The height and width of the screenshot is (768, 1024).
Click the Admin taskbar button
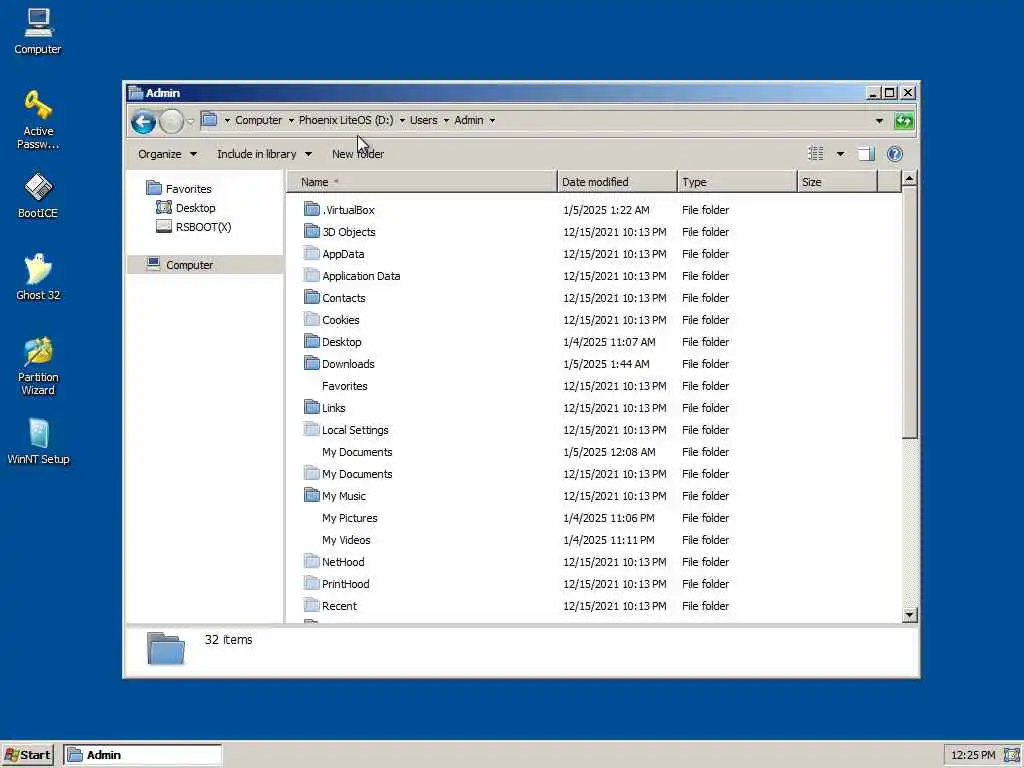tap(143, 755)
